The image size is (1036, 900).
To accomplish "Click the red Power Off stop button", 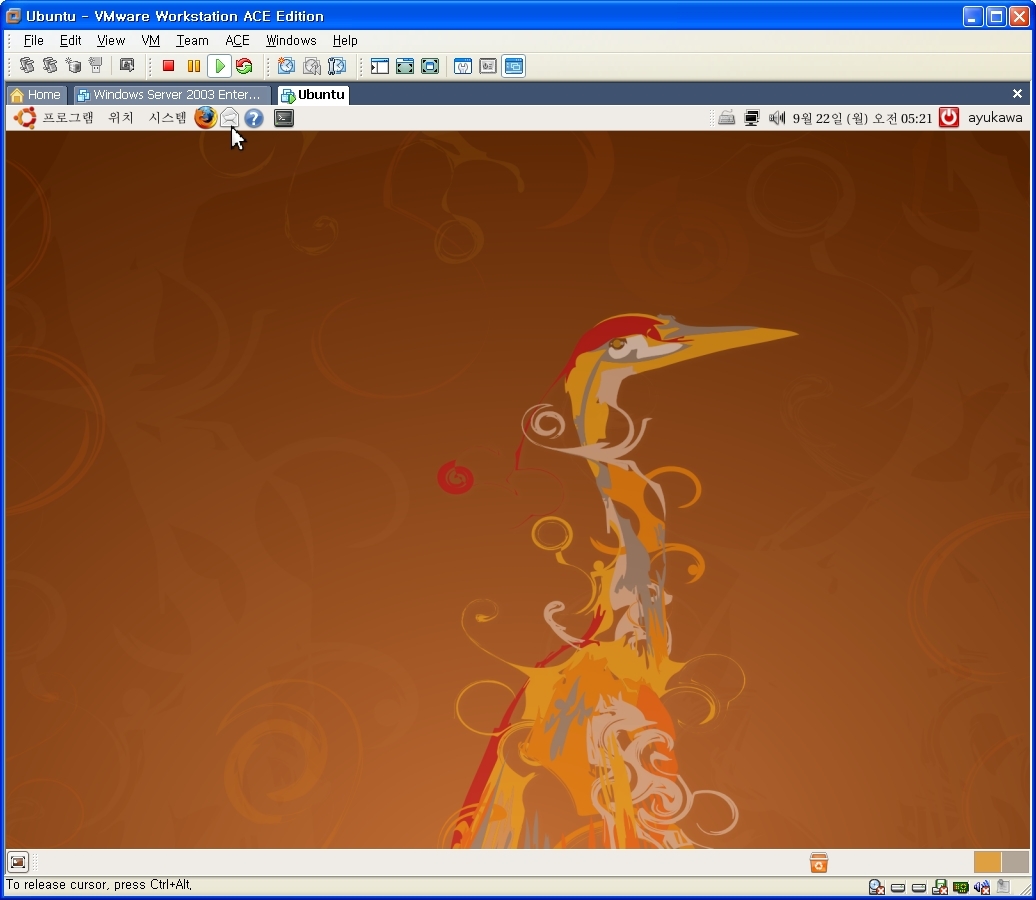I will pyautogui.click(x=168, y=66).
